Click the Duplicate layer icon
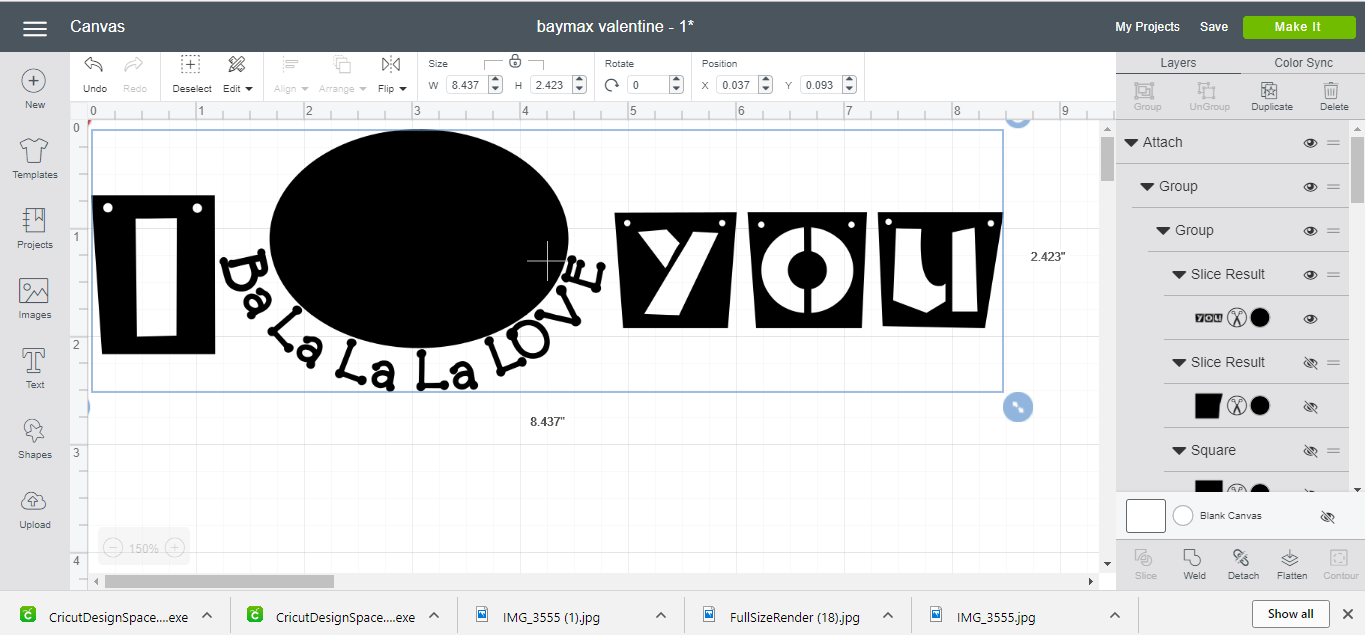 click(x=1270, y=90)
